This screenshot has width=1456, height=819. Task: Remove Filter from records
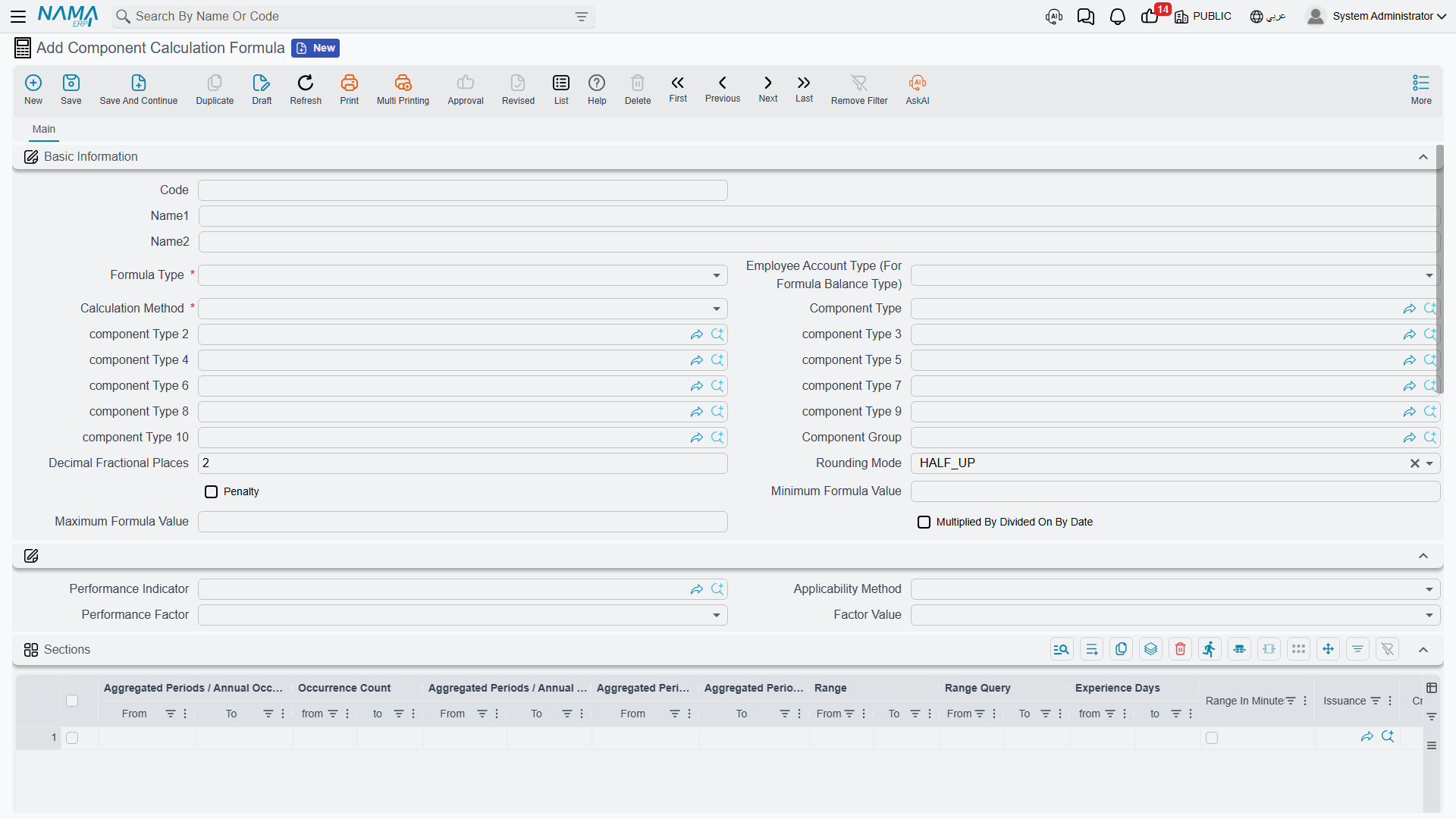[859, 89]
